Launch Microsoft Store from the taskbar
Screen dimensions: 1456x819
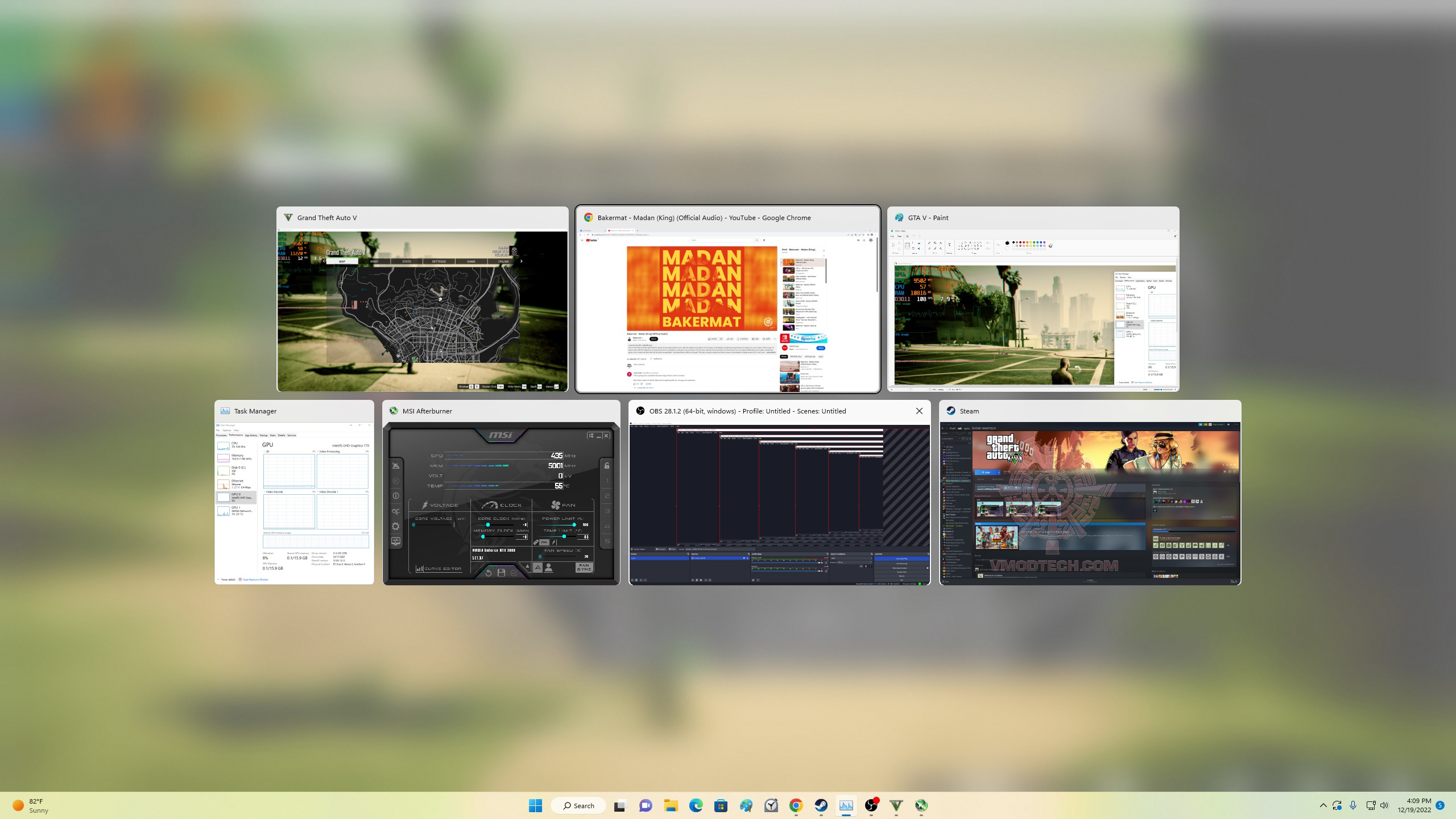(721, 805)
